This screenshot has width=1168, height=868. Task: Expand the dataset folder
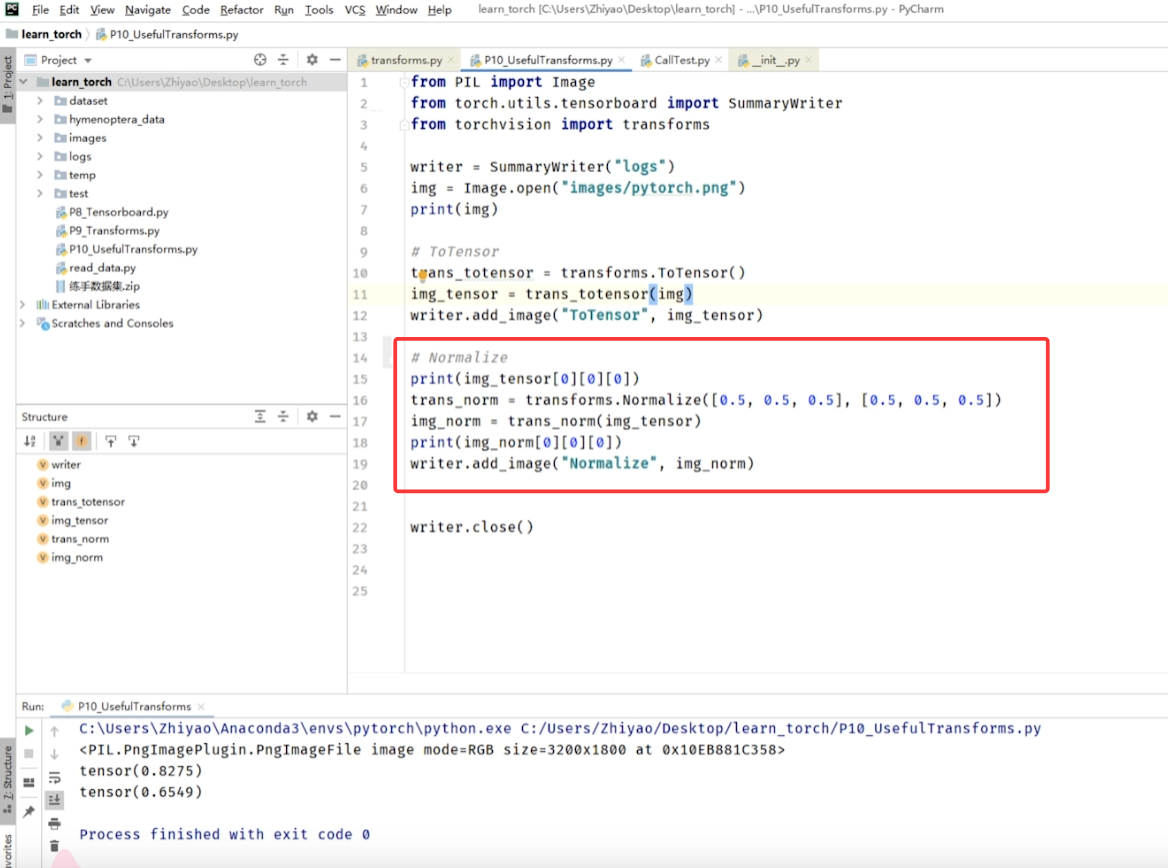[40, 101]
